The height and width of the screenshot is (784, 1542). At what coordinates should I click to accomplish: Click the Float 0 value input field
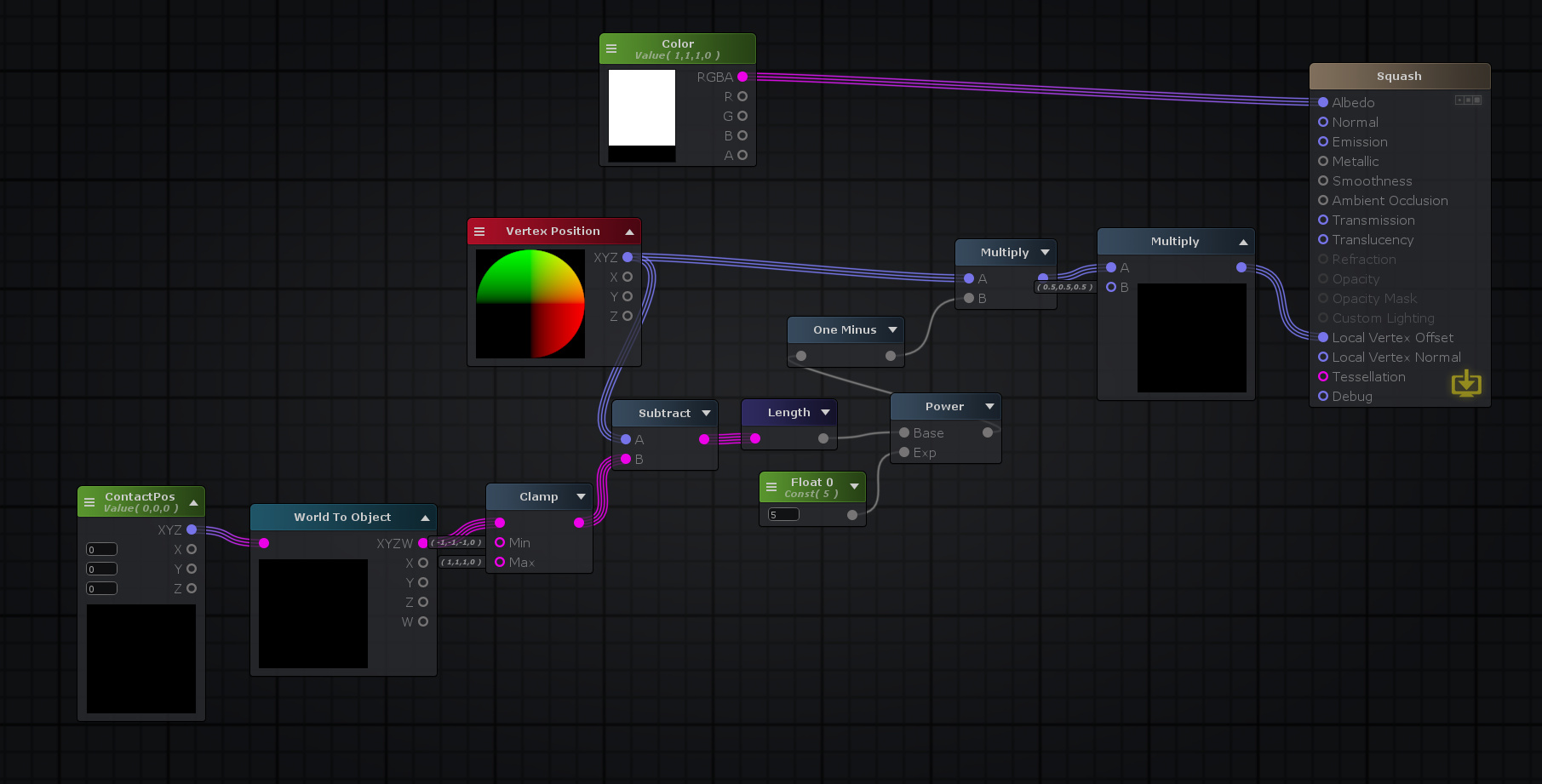783,514
